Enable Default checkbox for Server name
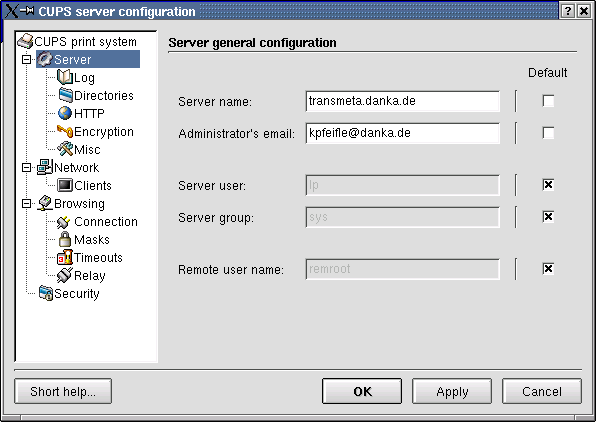The height and width of the screenshot is (422, 596). coord(548,101)
